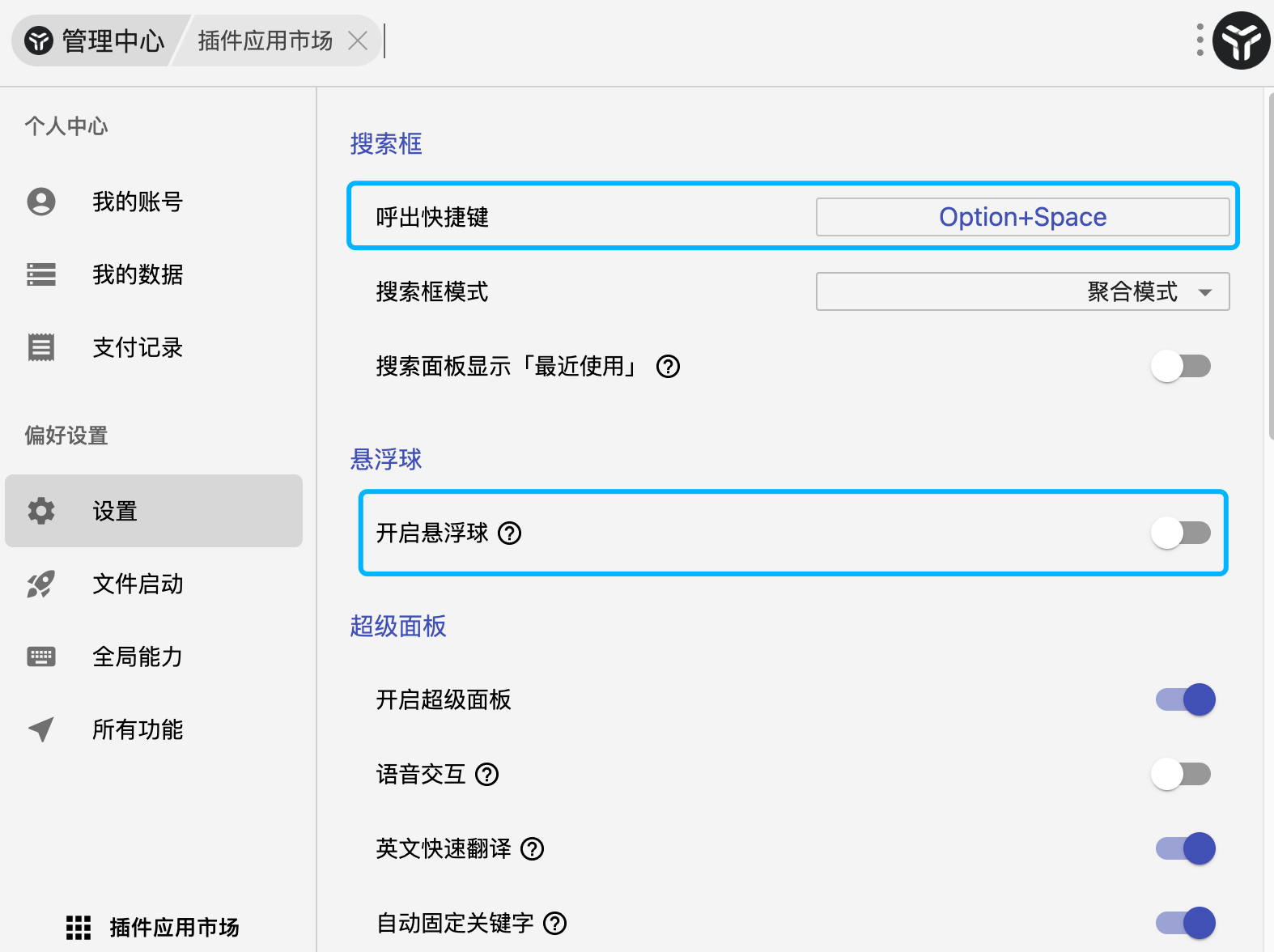The height and width of the screenshot is (952, 1274).
Task: Click the keyboard icon beside 全局能力
Action: pyautogui.click(x=41, y=657)
